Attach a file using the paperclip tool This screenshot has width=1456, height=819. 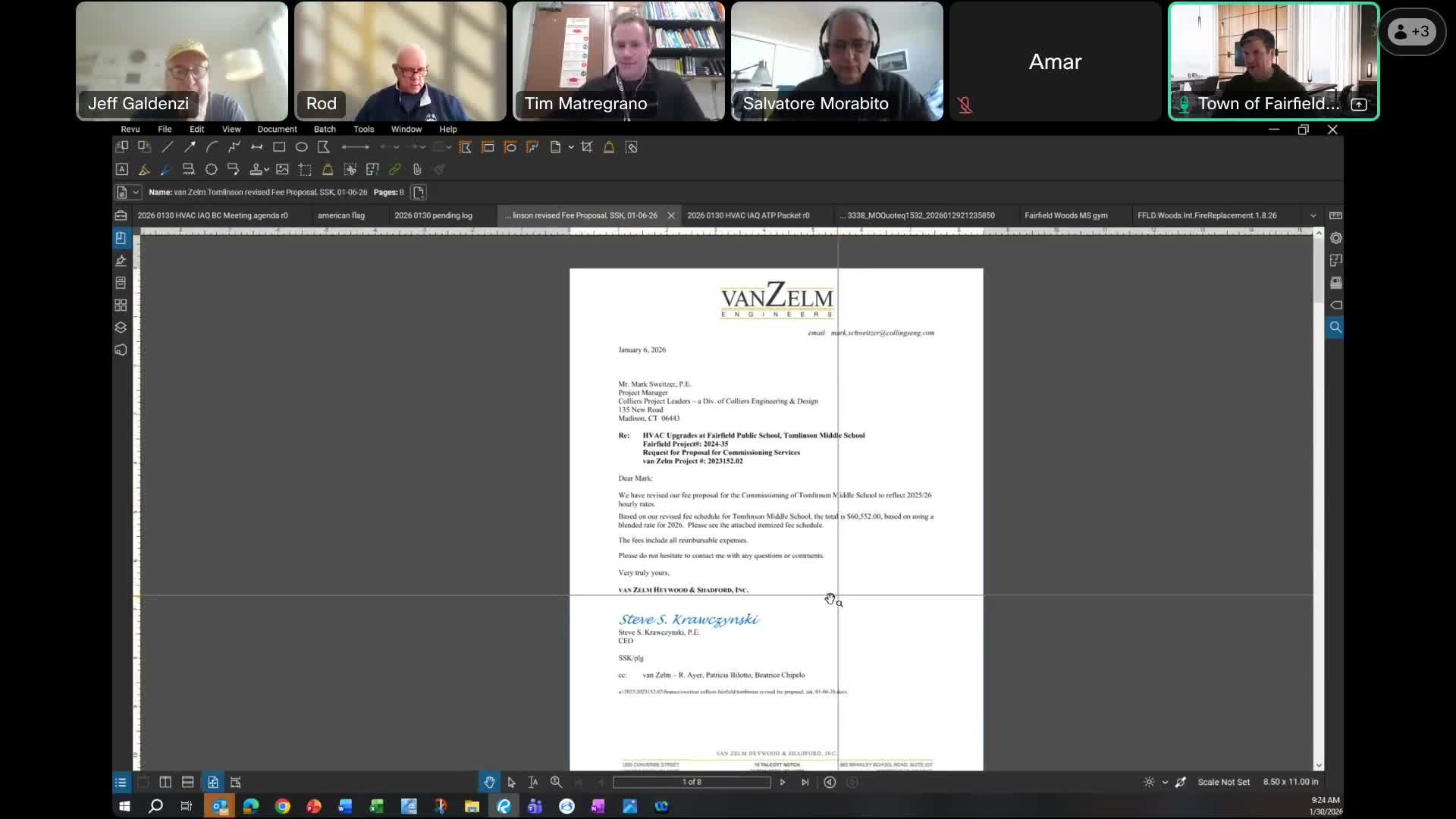coord(417,170)
